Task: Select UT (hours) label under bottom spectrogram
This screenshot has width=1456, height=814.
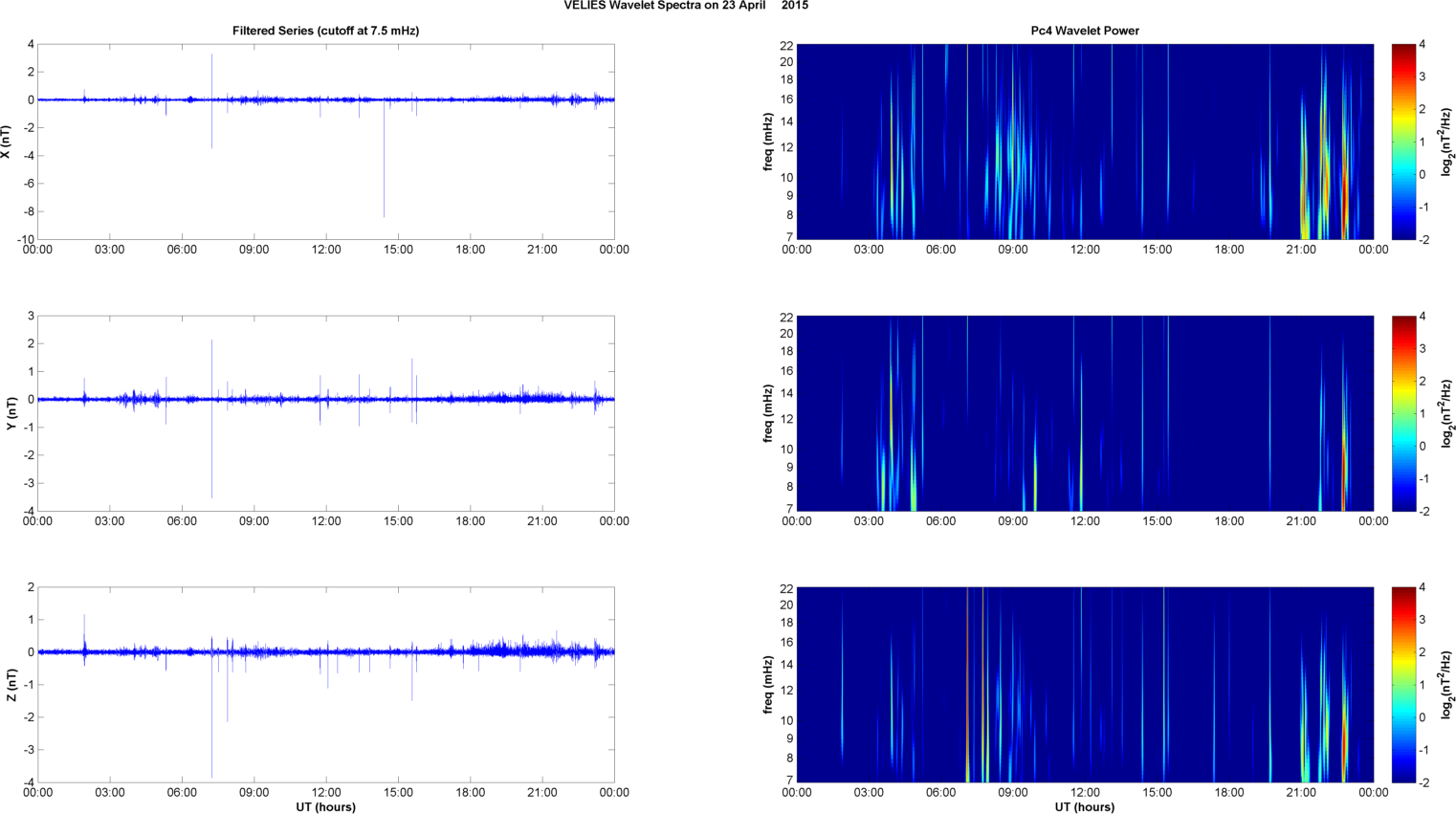Action: pos(1084,806)
